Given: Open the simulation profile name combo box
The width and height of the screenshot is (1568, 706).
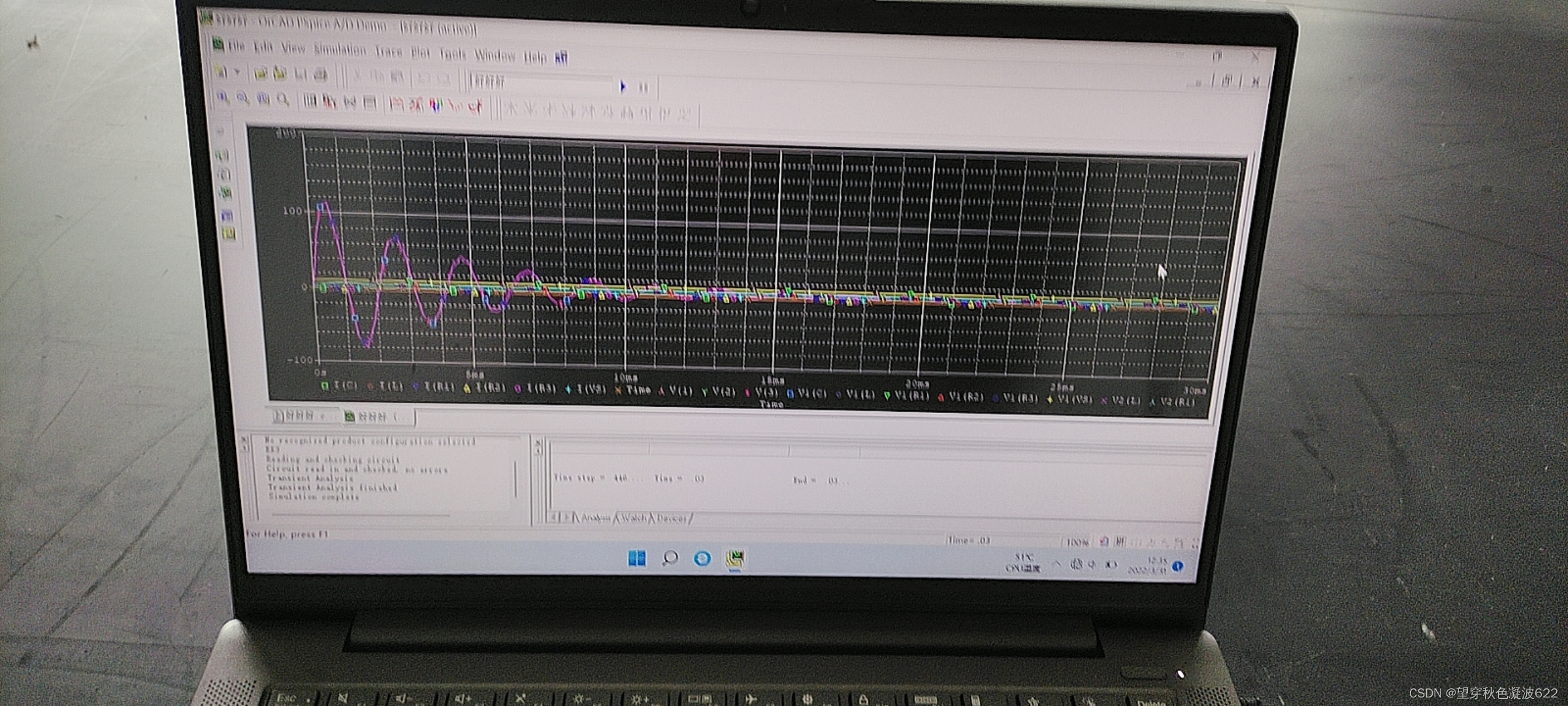Looking at the screenshot, I should pos(542,83).
